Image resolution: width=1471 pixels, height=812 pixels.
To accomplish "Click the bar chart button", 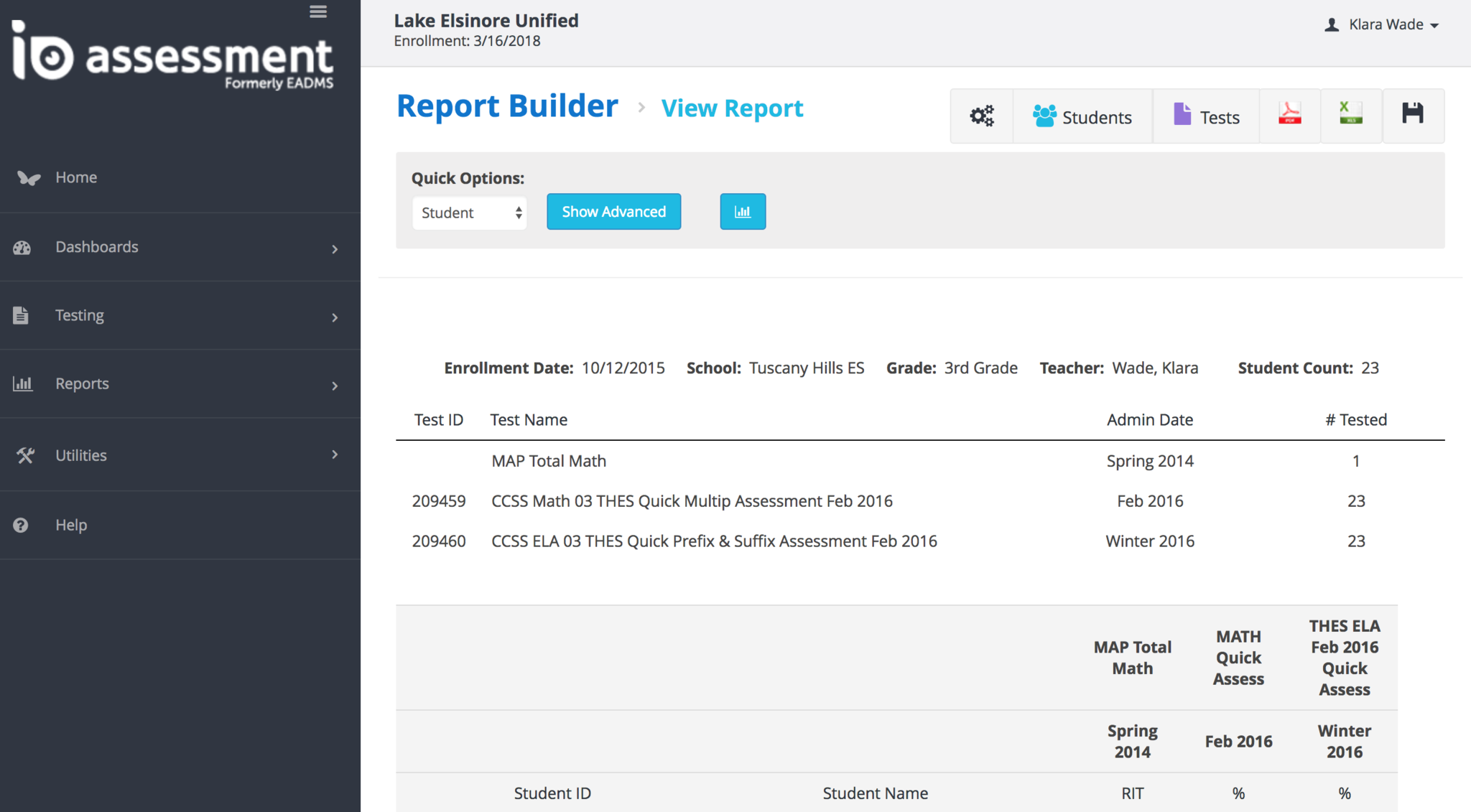I will 743,212.
